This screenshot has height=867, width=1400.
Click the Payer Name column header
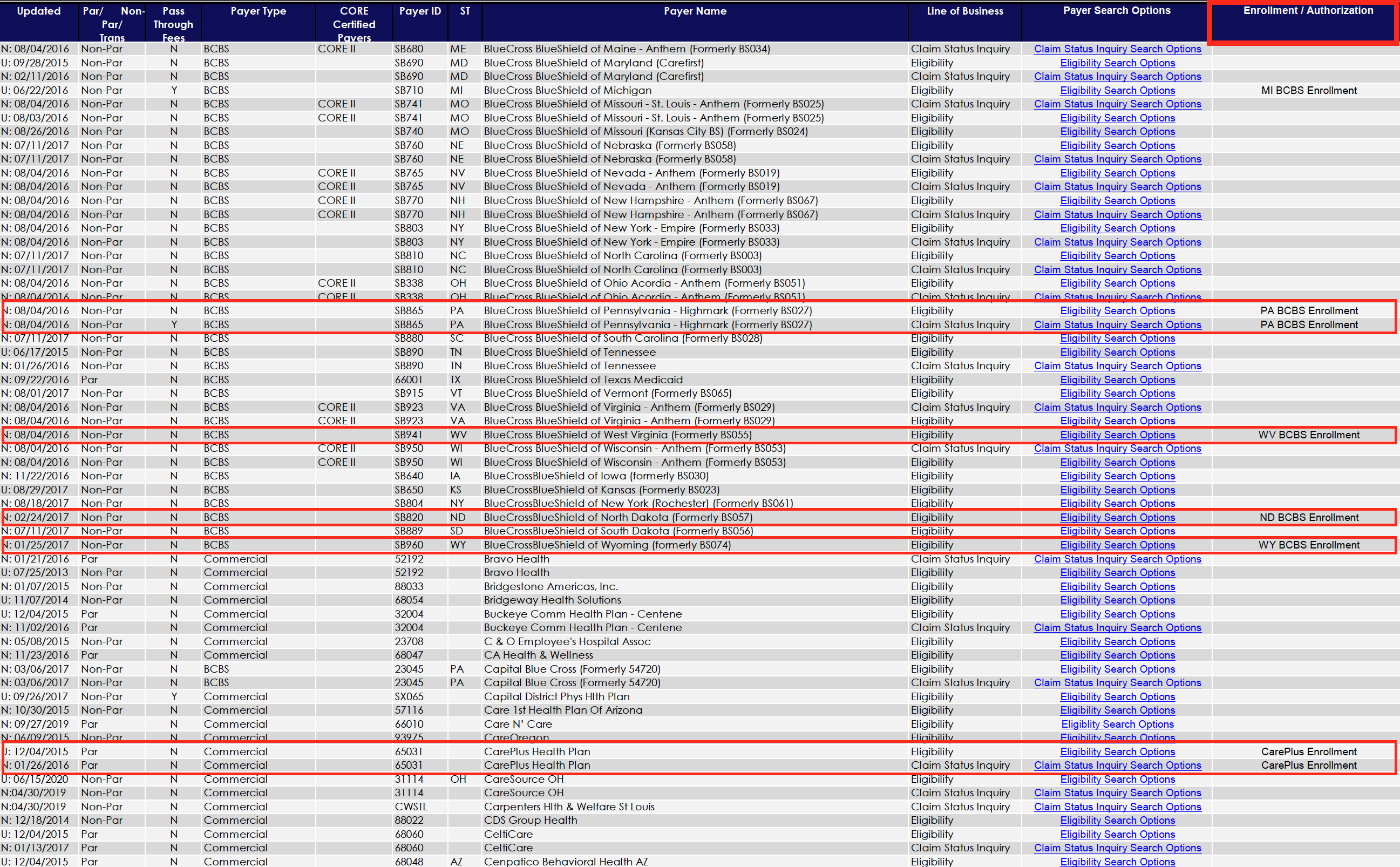click(x=694, y=11)
